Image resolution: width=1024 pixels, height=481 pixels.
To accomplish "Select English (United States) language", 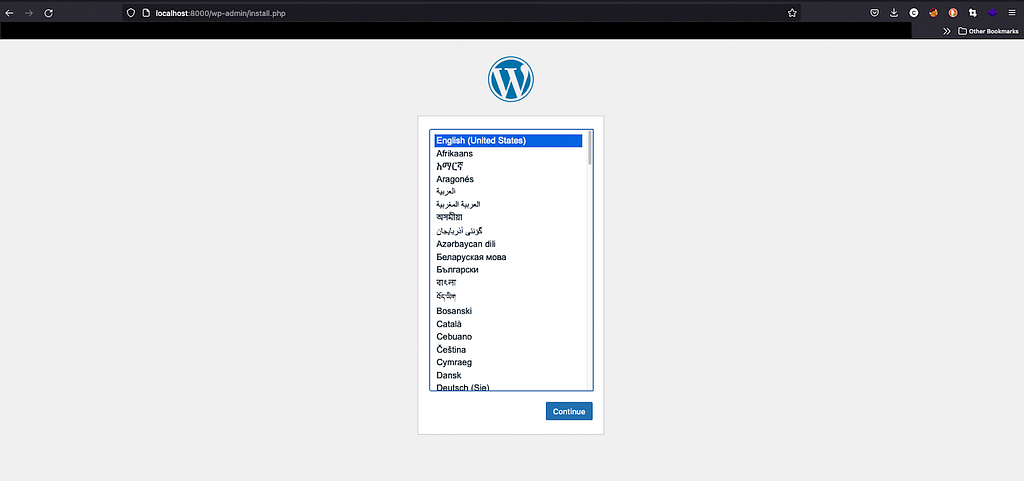I will [508, 140].
